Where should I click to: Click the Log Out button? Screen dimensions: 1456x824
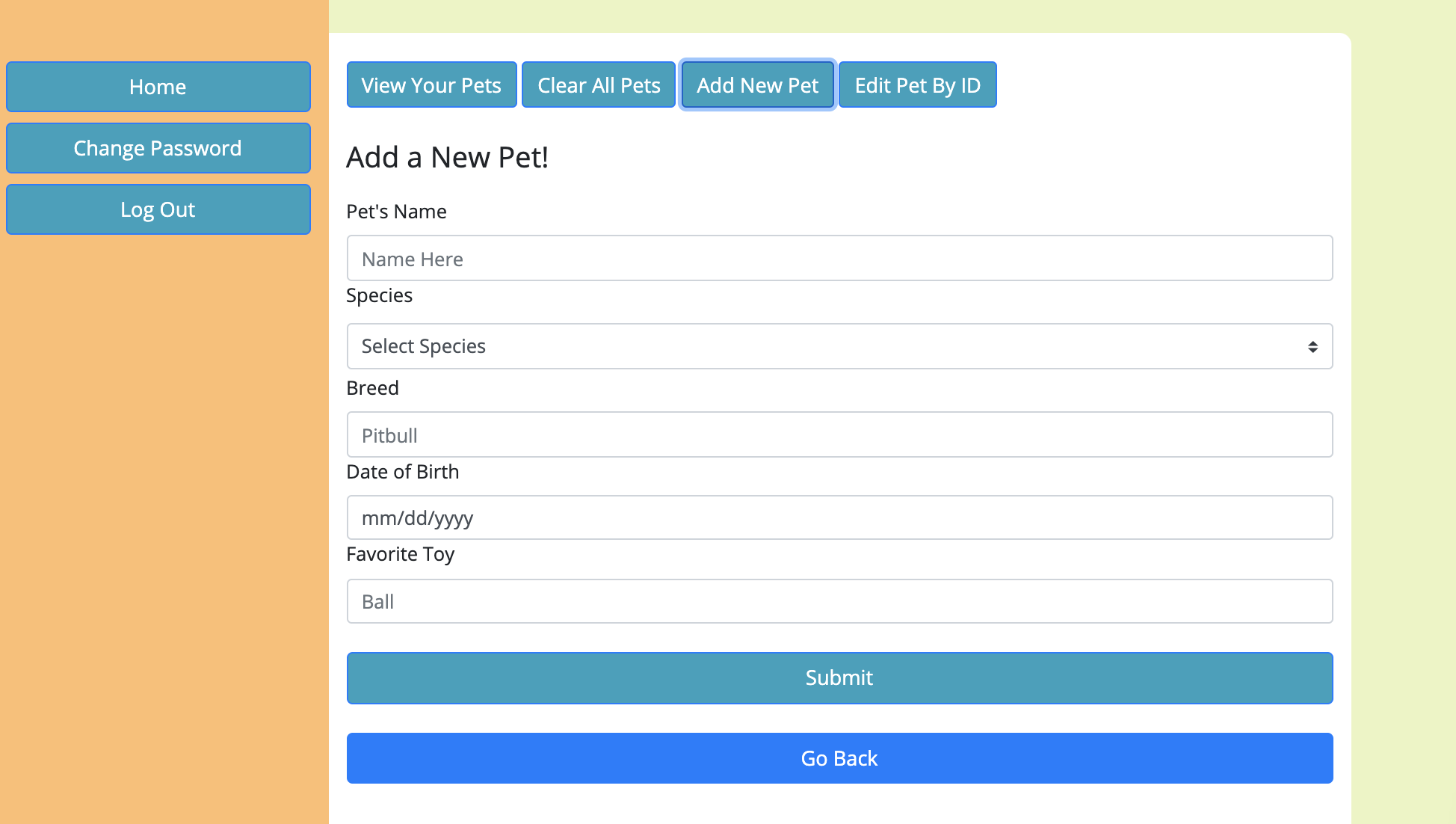pos(158,209)
